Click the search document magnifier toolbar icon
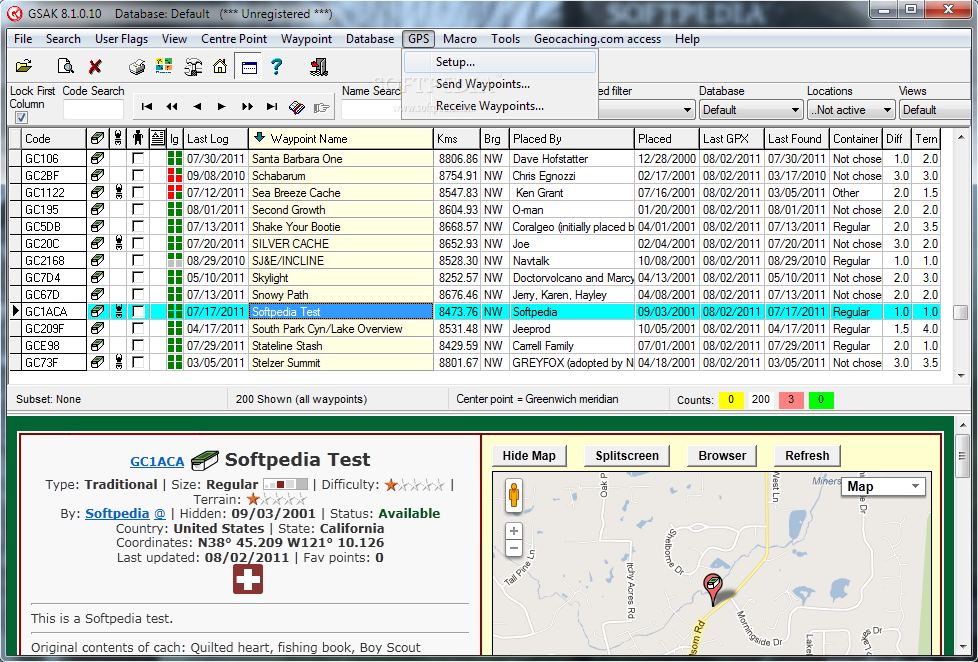This screenshot has height=662, width=978. pyautogui.click(x=65, y=66)
